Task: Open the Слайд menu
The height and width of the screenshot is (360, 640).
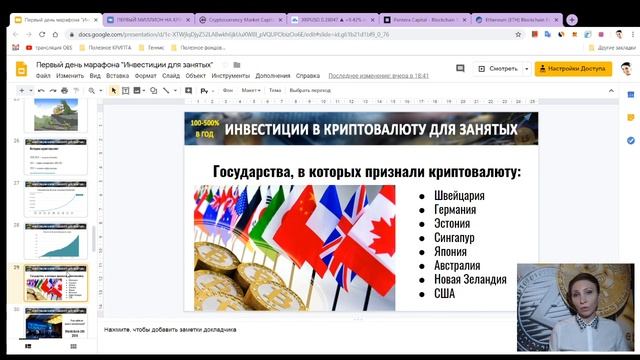Action: coord(171,76)
